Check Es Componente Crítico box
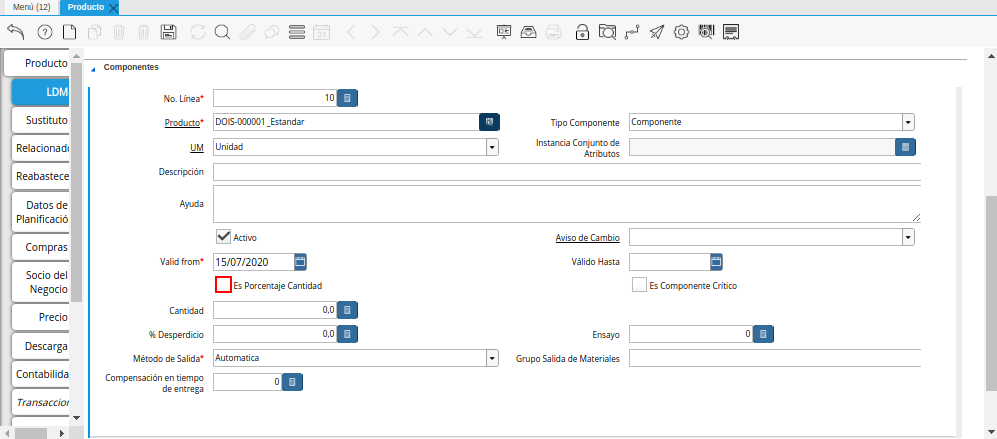The image size is (997, 439). point(640,285)
